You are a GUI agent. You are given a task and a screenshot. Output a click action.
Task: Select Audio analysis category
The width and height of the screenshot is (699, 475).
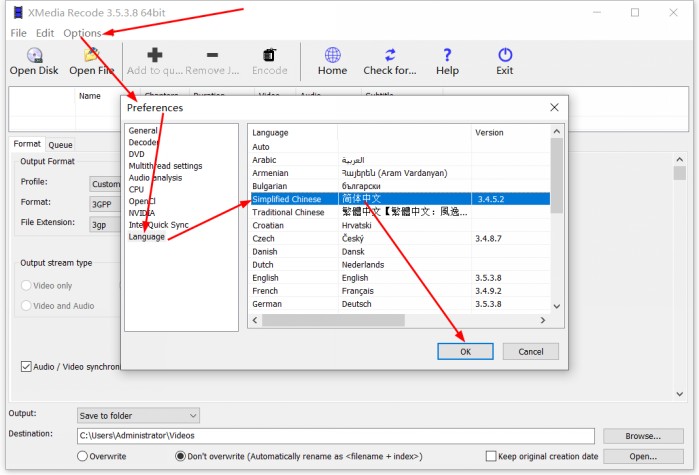tap(155, 178)
